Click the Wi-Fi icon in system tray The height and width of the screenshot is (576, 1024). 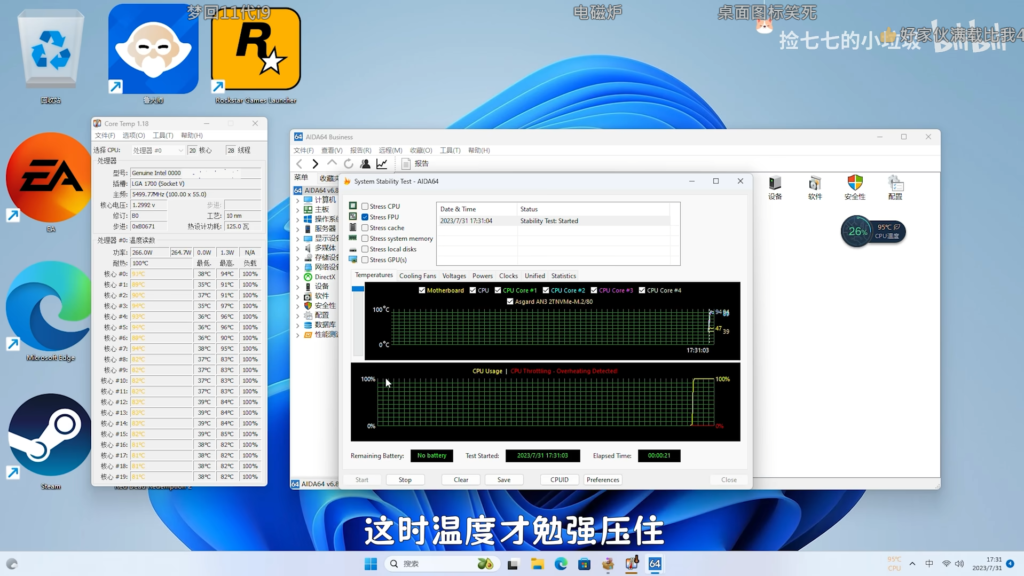coord(946,564)
